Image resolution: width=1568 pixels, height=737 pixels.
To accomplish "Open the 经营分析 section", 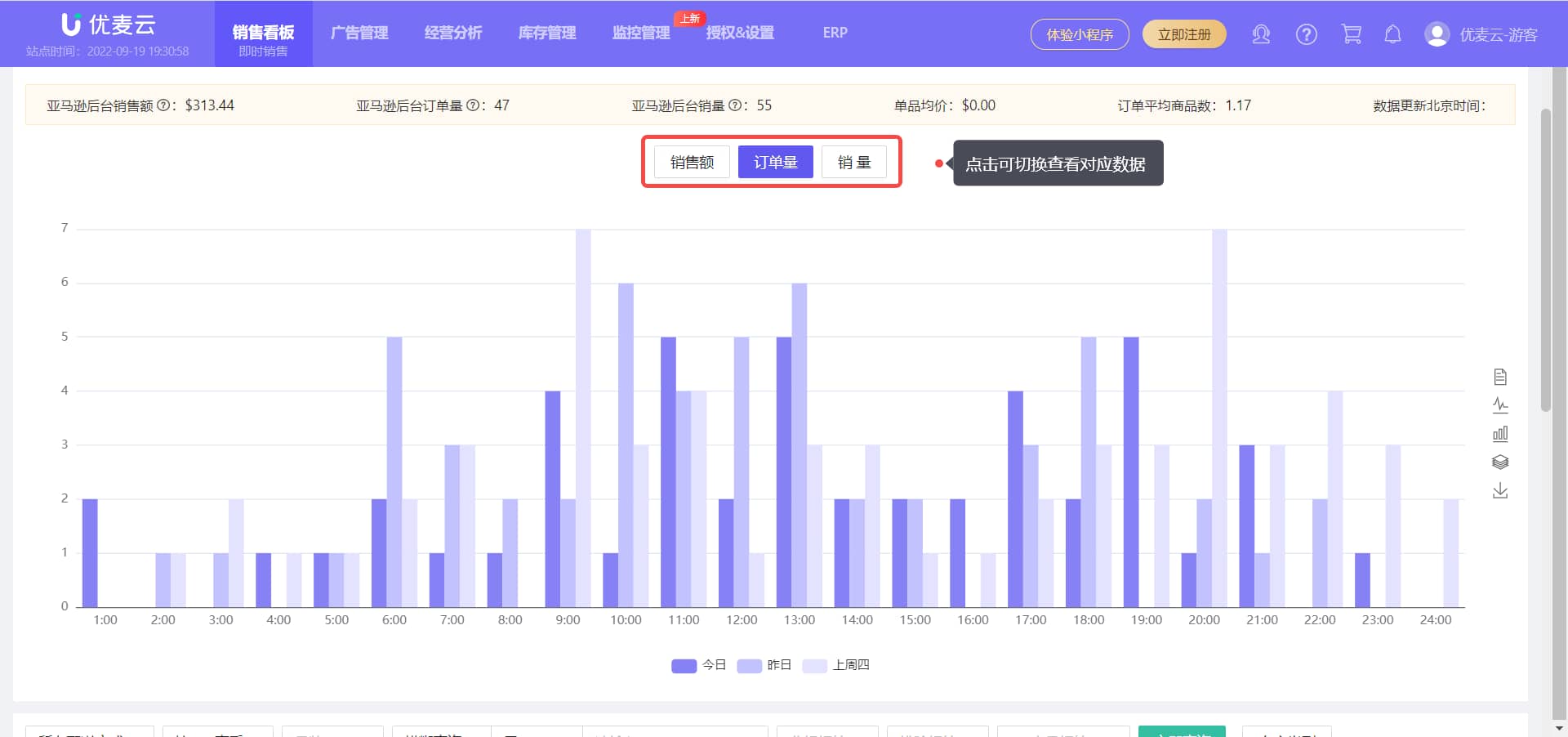I will [x=453, y=33].
